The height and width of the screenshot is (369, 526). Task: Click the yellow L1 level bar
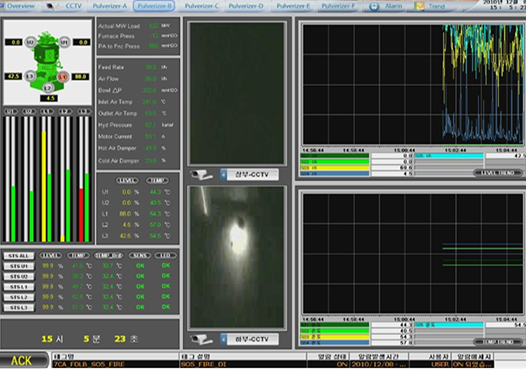coord(44,186)
